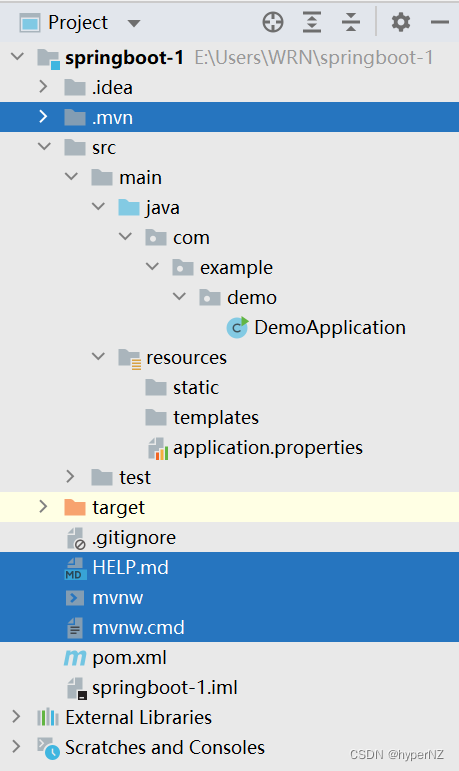
Task: Click the com package icon
Action: point(156,237)
